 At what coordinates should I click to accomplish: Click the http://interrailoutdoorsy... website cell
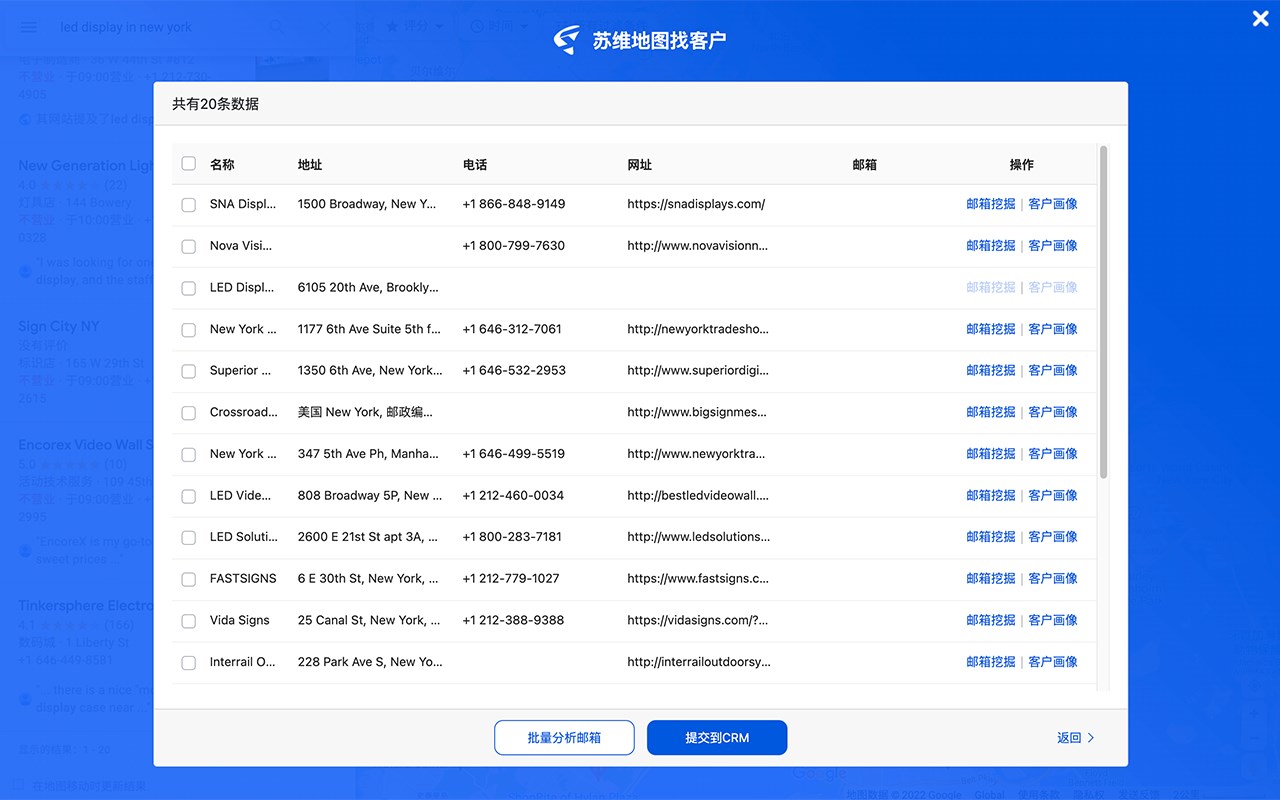pyautogui.click(x=699, y=662)
